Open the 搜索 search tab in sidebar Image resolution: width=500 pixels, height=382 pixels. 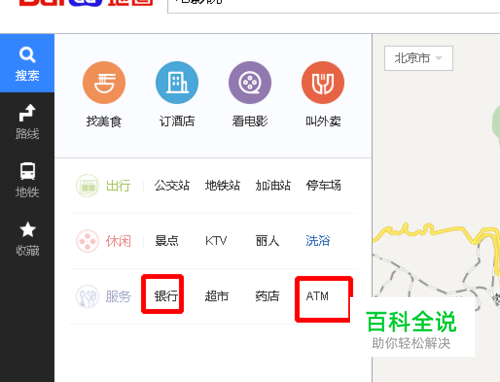[27, 63]
